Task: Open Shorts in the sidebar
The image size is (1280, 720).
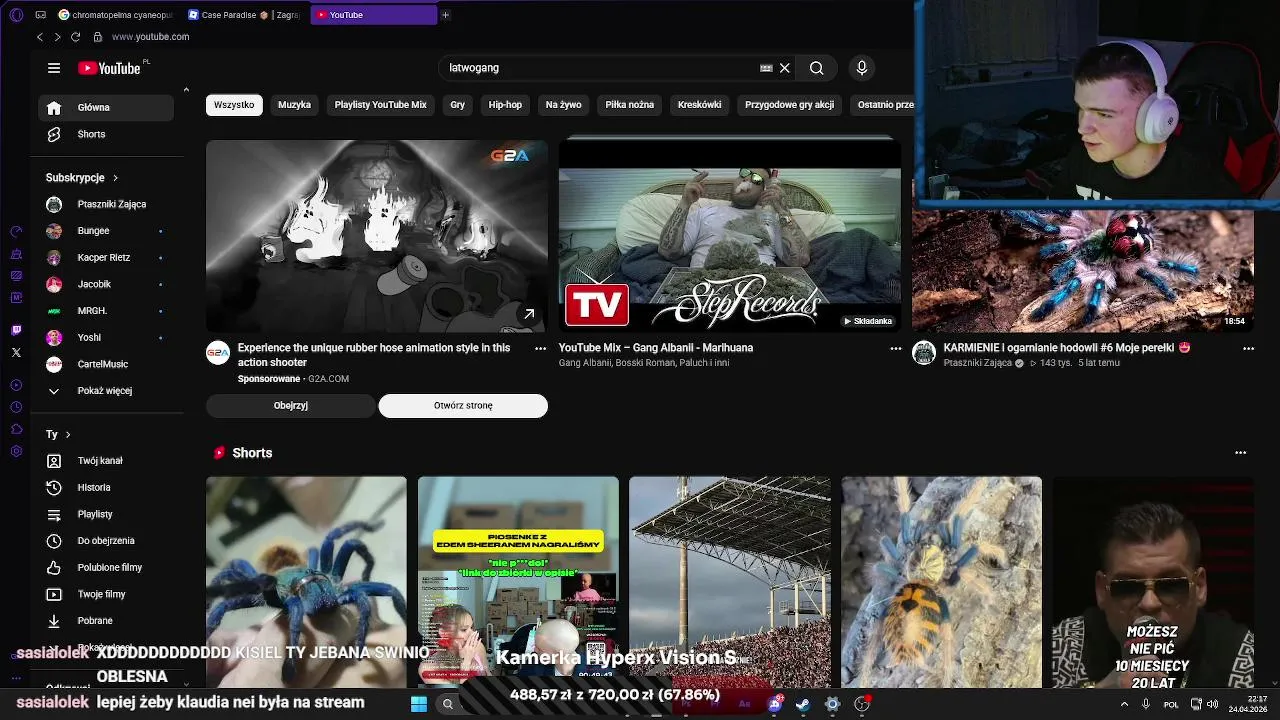Action: (x=105, y=134)
